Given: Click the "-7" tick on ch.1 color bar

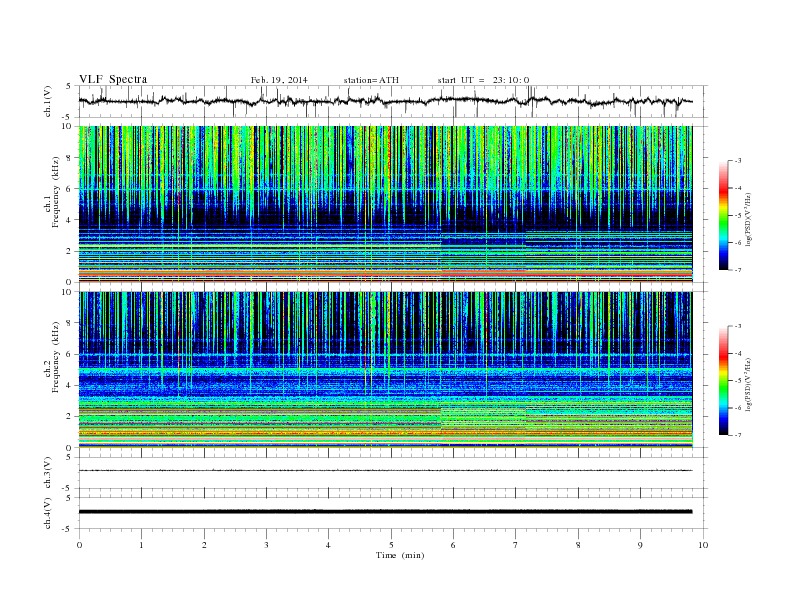Looking at the screenshot, I should point(738,270).
